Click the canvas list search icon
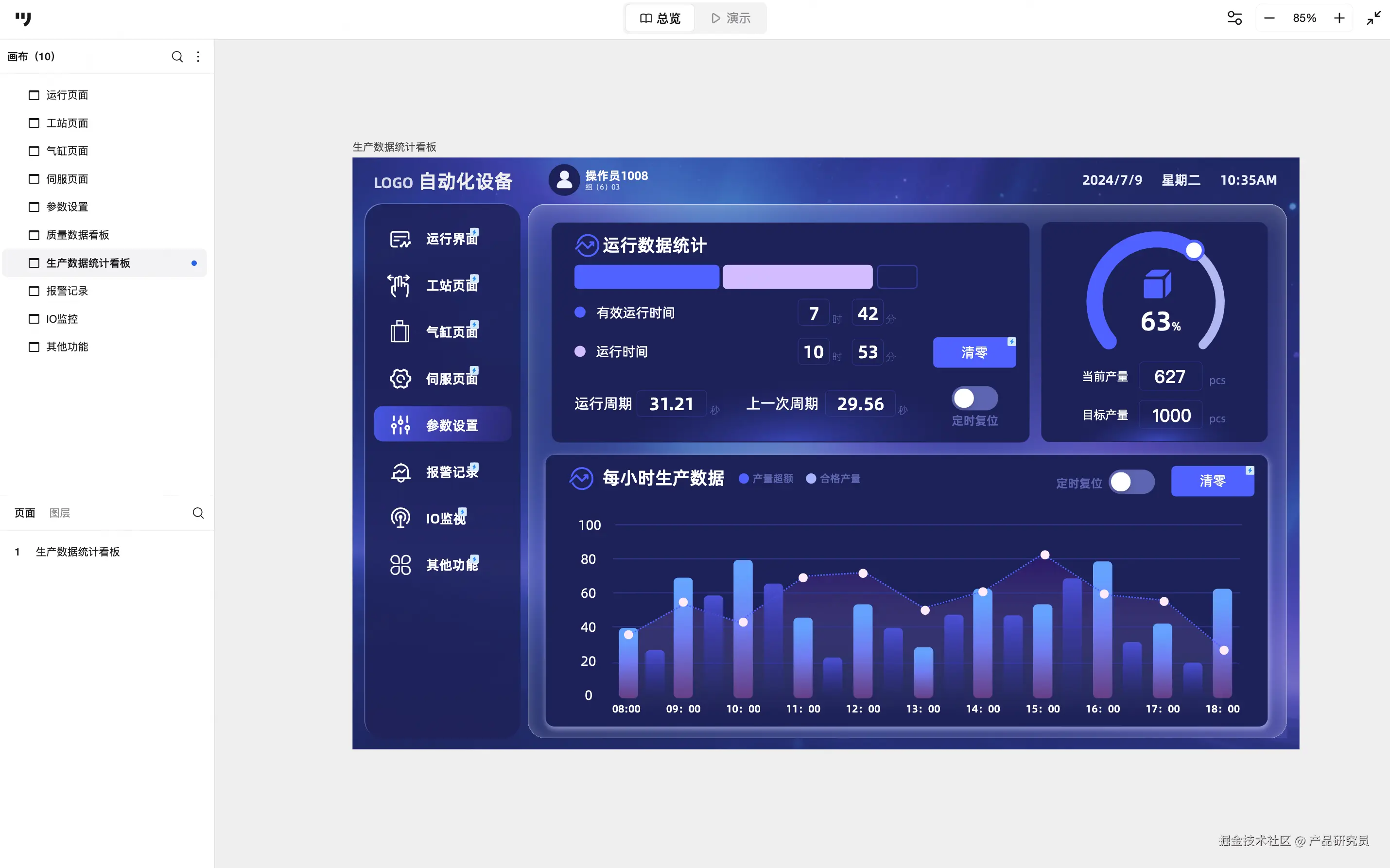1390x868 pixels. (x=177, y=56)
